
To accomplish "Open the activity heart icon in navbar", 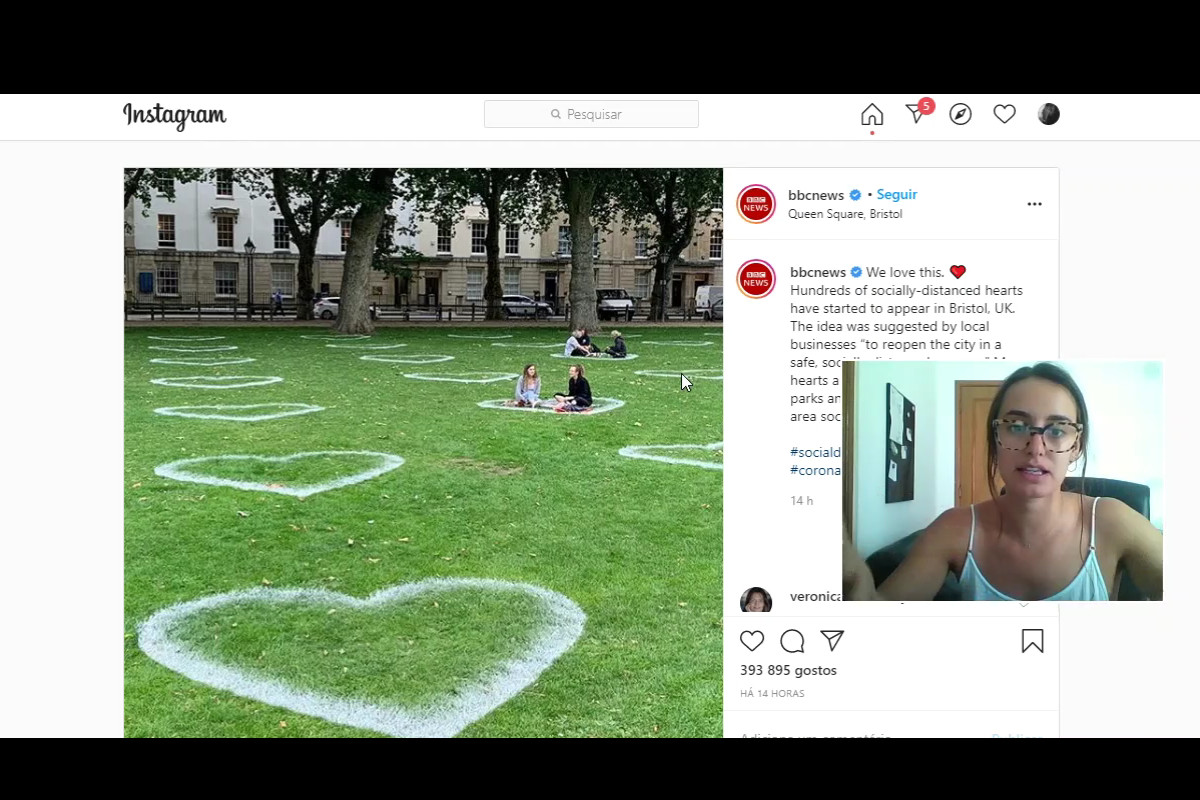I will (x=1005, y=114).
